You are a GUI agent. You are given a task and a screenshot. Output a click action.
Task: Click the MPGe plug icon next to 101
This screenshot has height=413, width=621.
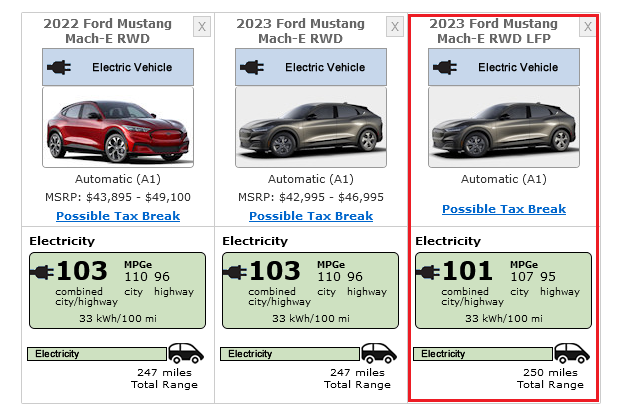click(x=428, y=272)
